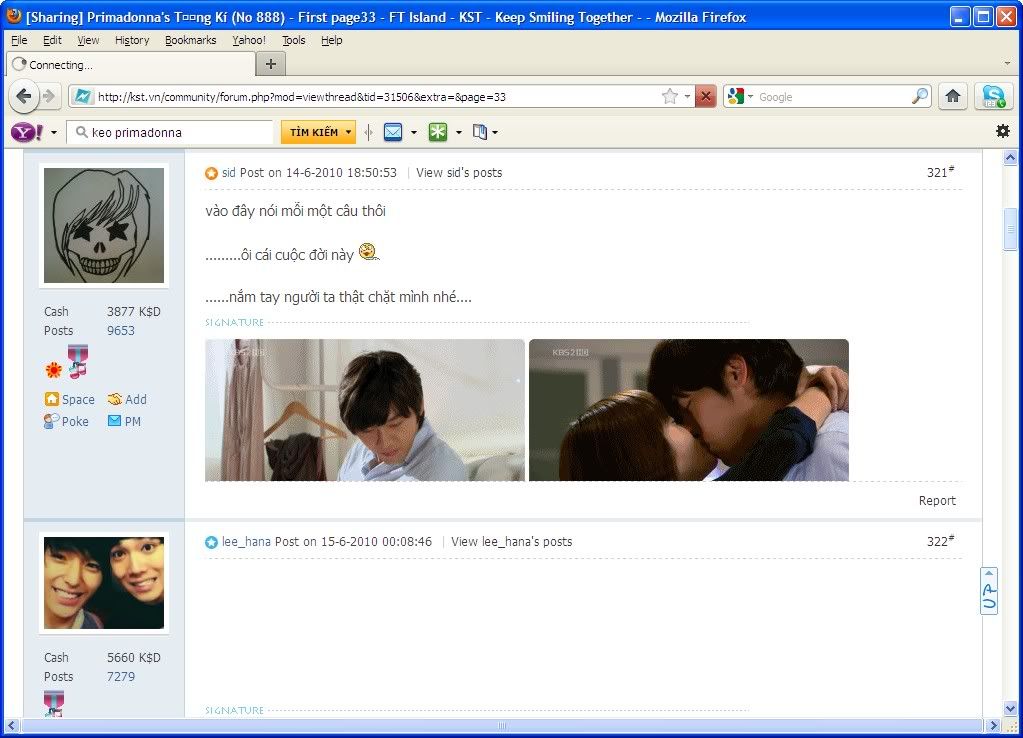This screenshot has width=1023, height=738.
Task: Click lee_hana's avatar photo
Action: 104,583
